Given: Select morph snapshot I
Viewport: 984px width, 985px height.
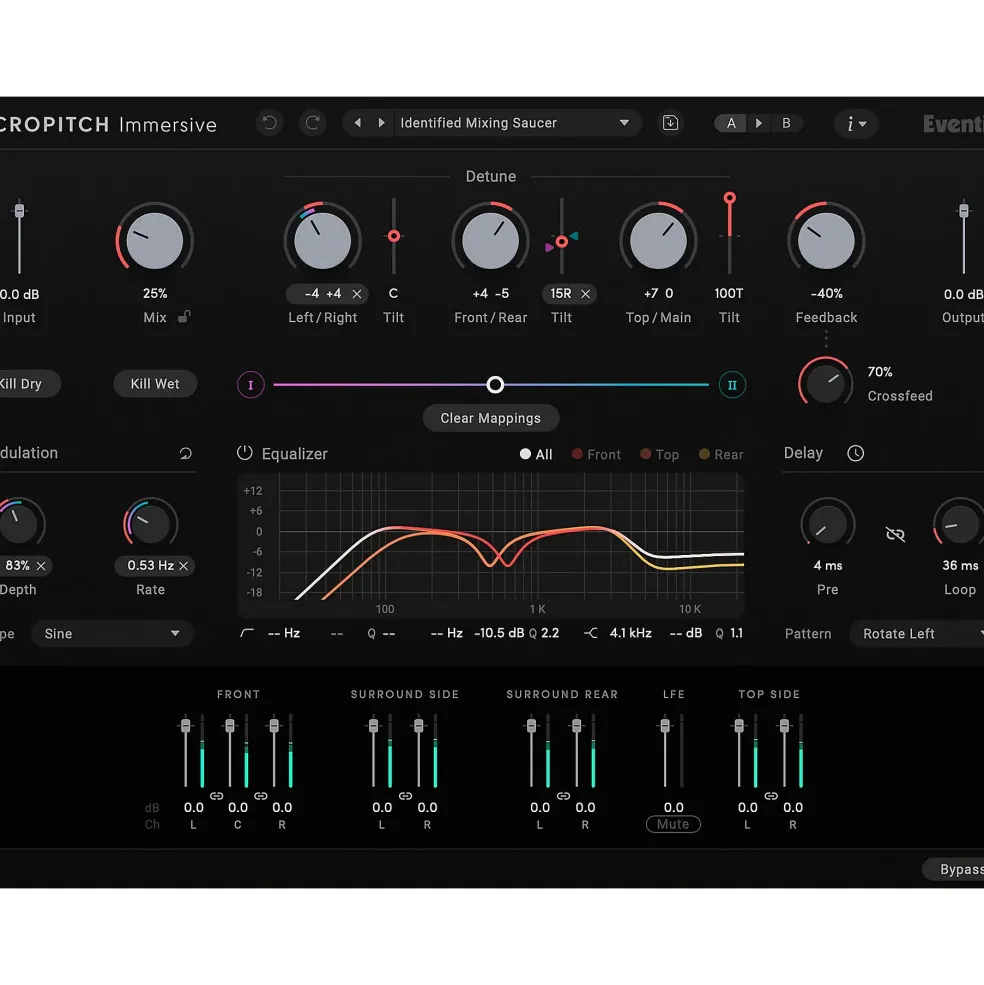Looking at the screenshot, I should coord(251,385).
